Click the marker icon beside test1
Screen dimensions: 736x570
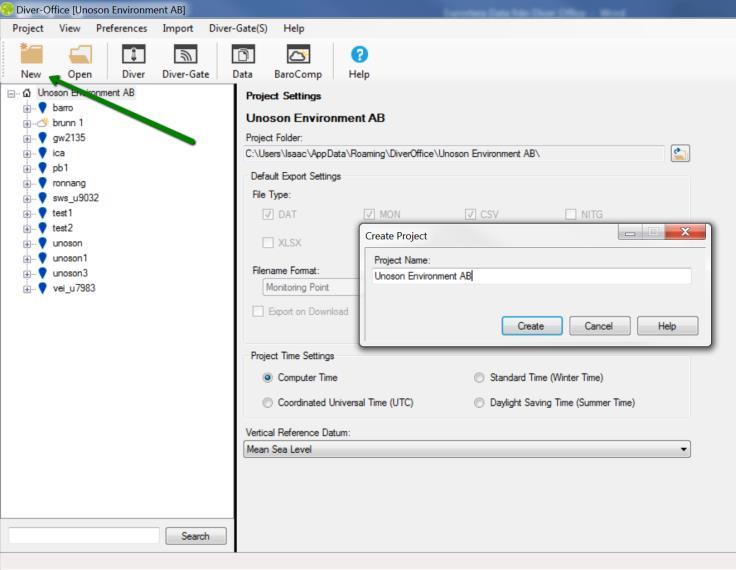pos(43,213)
